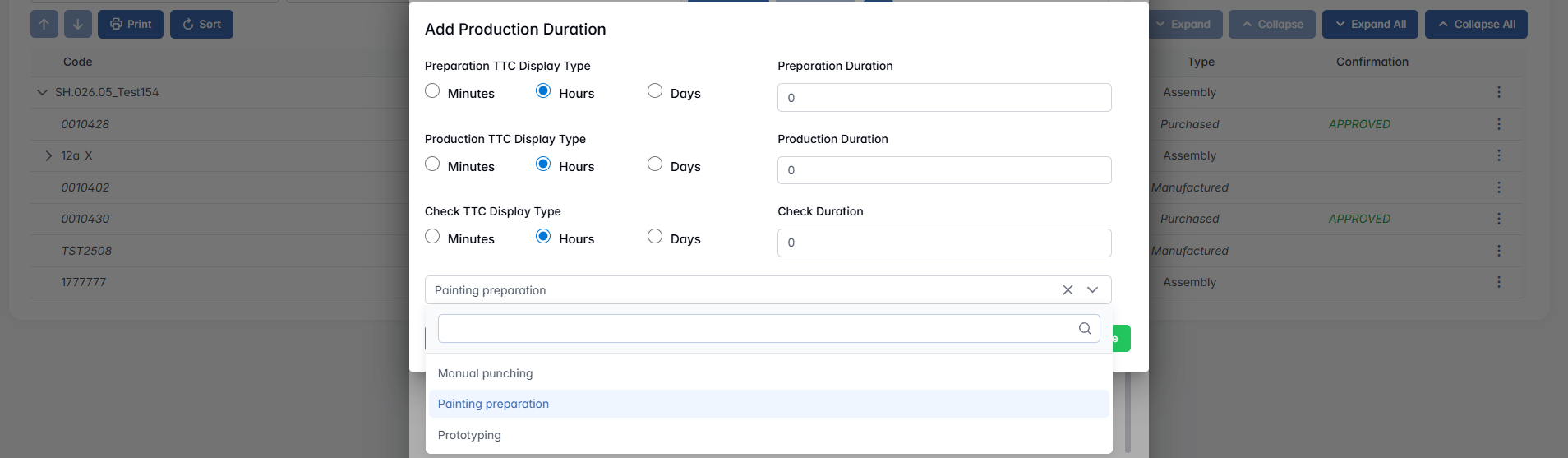Open the three-dot menu for TST2508 row

1498,251
